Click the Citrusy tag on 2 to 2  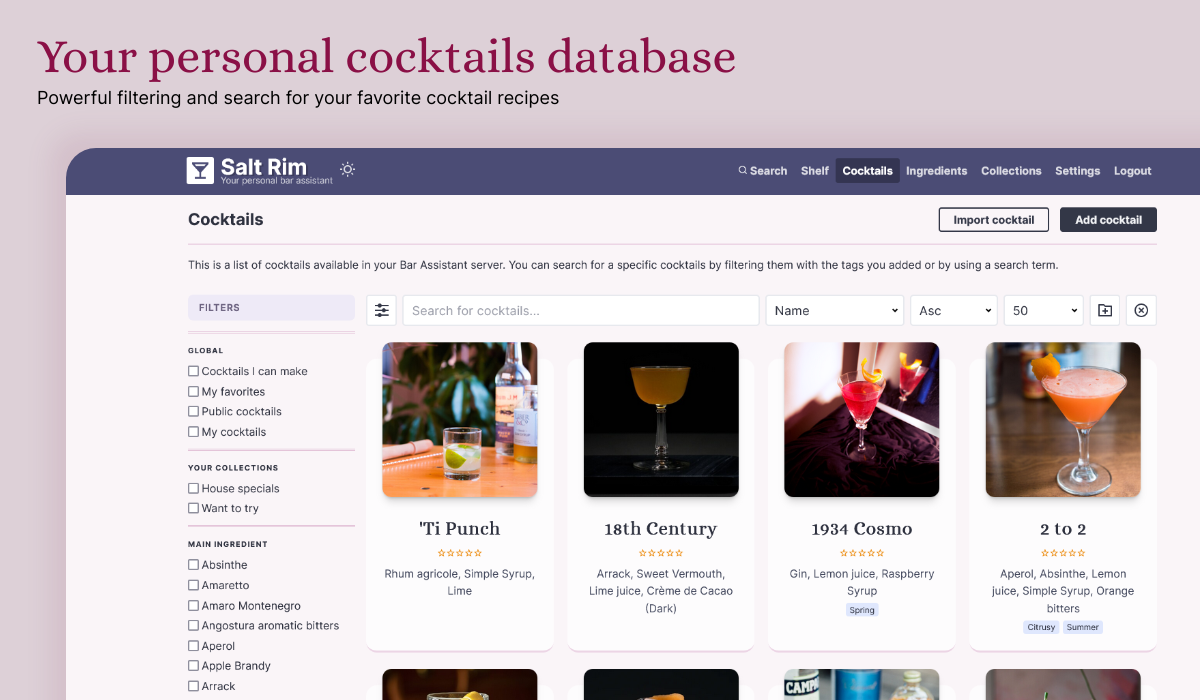click(1041, 627)
